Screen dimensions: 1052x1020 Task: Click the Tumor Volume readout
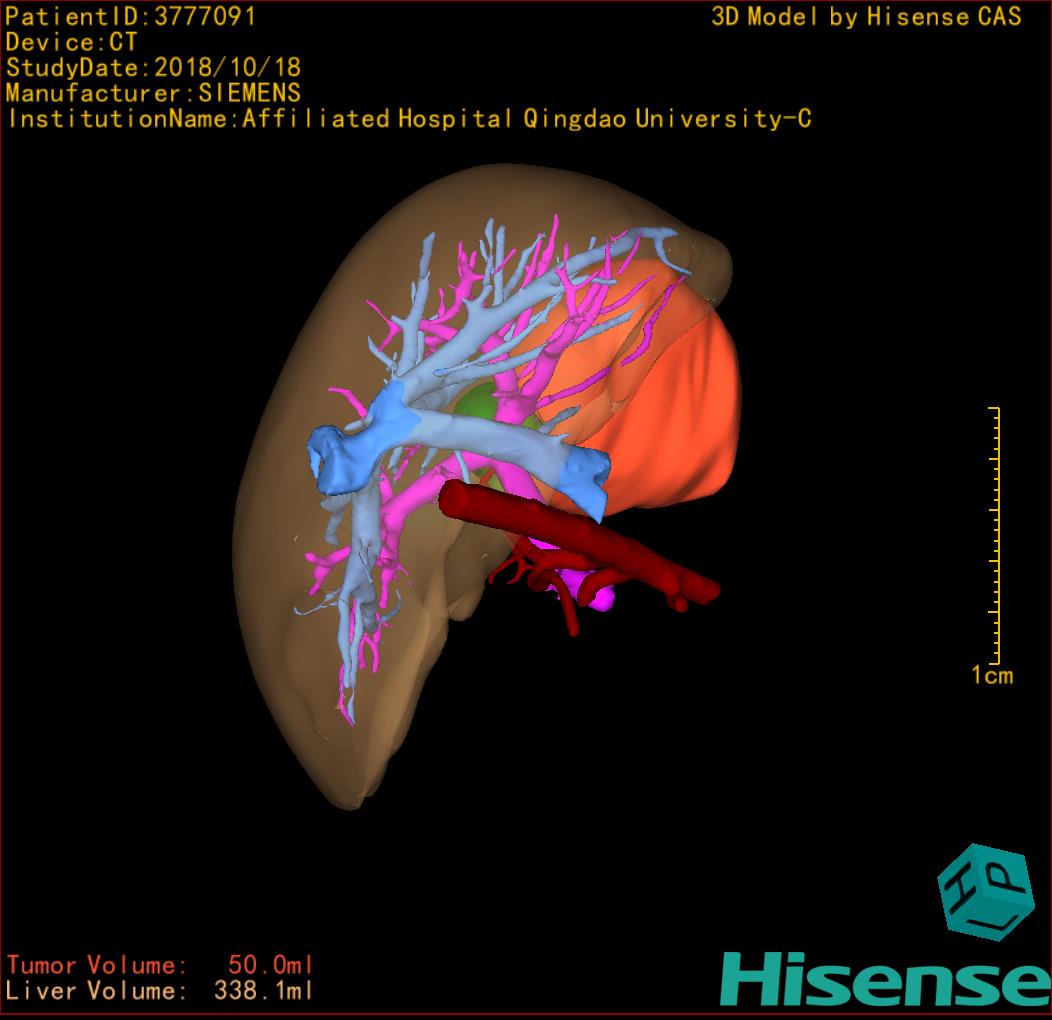[160, 965]
